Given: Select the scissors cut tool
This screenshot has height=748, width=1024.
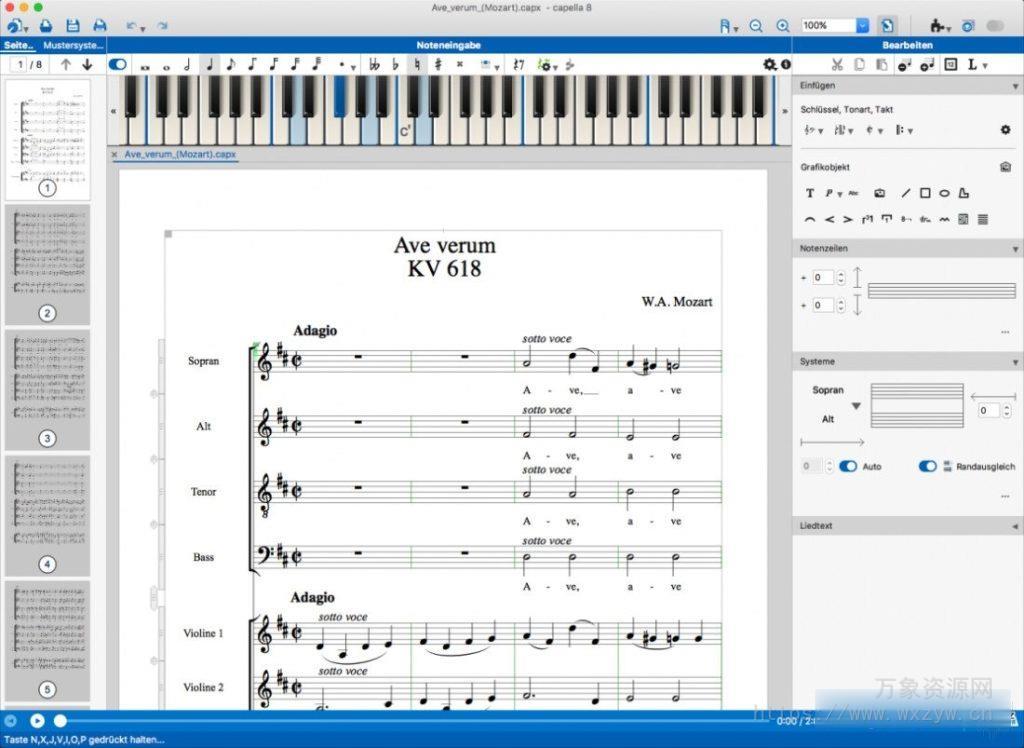Looking at the screenshot, I should coord(838,64).
